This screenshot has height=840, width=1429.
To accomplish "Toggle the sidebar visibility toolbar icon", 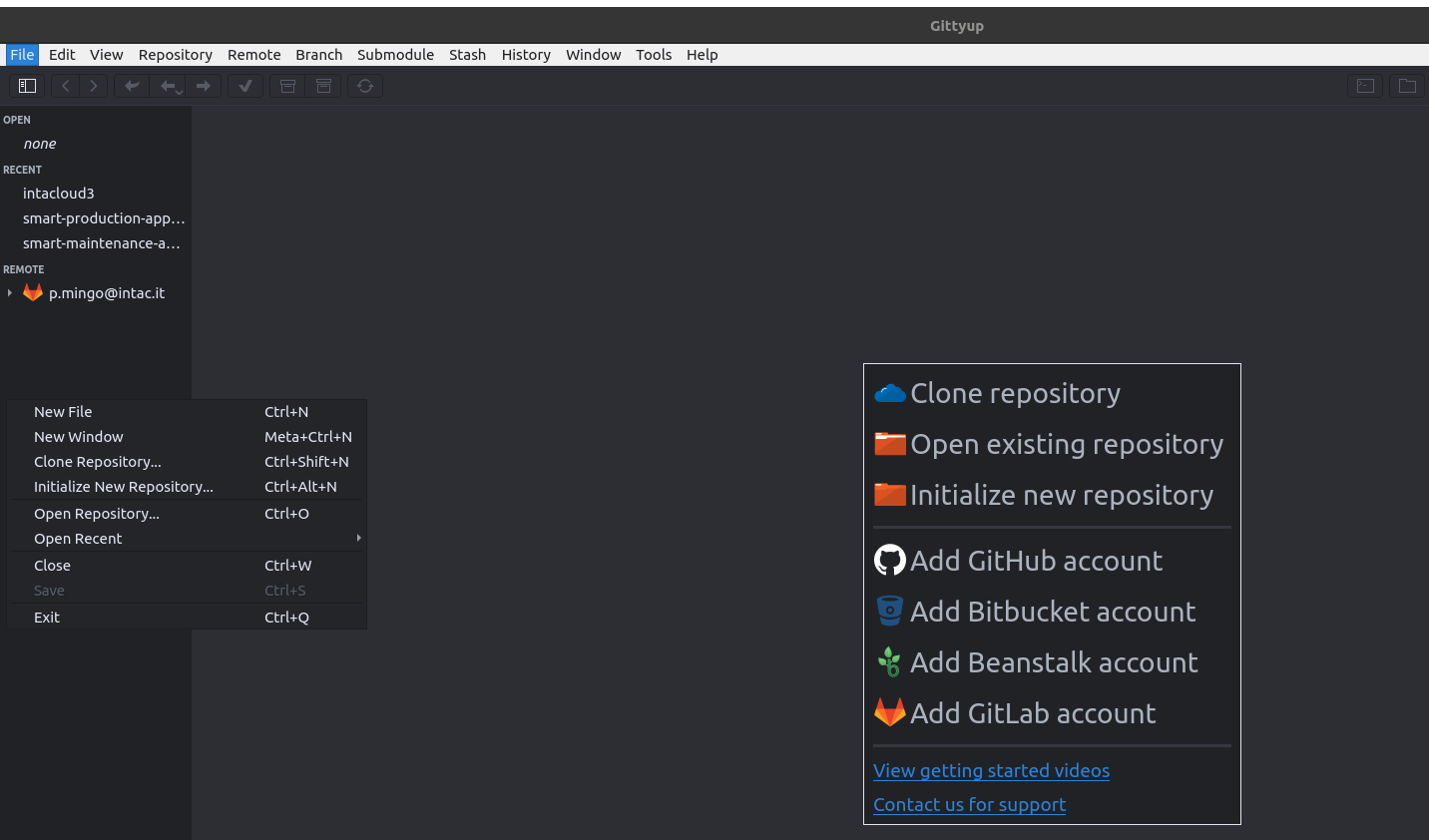I will pos(27,86).
